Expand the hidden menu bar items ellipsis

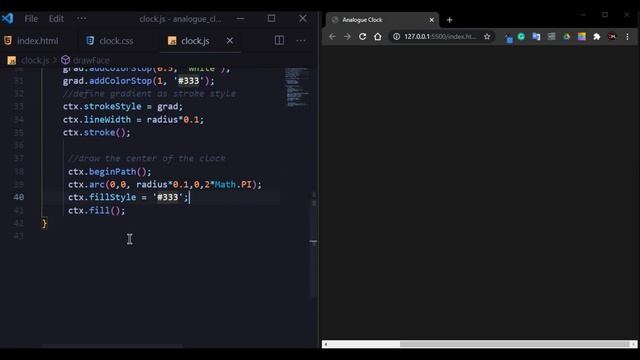[x=81, y=18]
